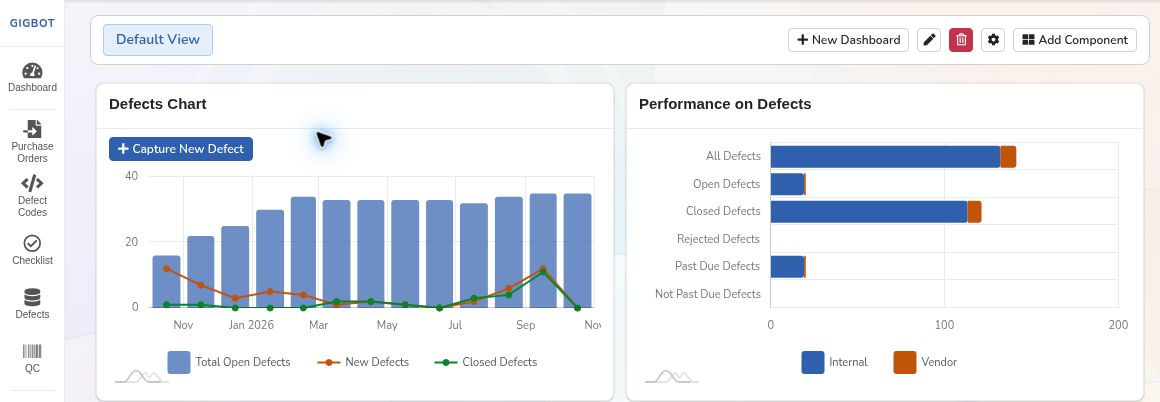Click the Open Defects blue bar
The image size is (1160, 402).
787,184
